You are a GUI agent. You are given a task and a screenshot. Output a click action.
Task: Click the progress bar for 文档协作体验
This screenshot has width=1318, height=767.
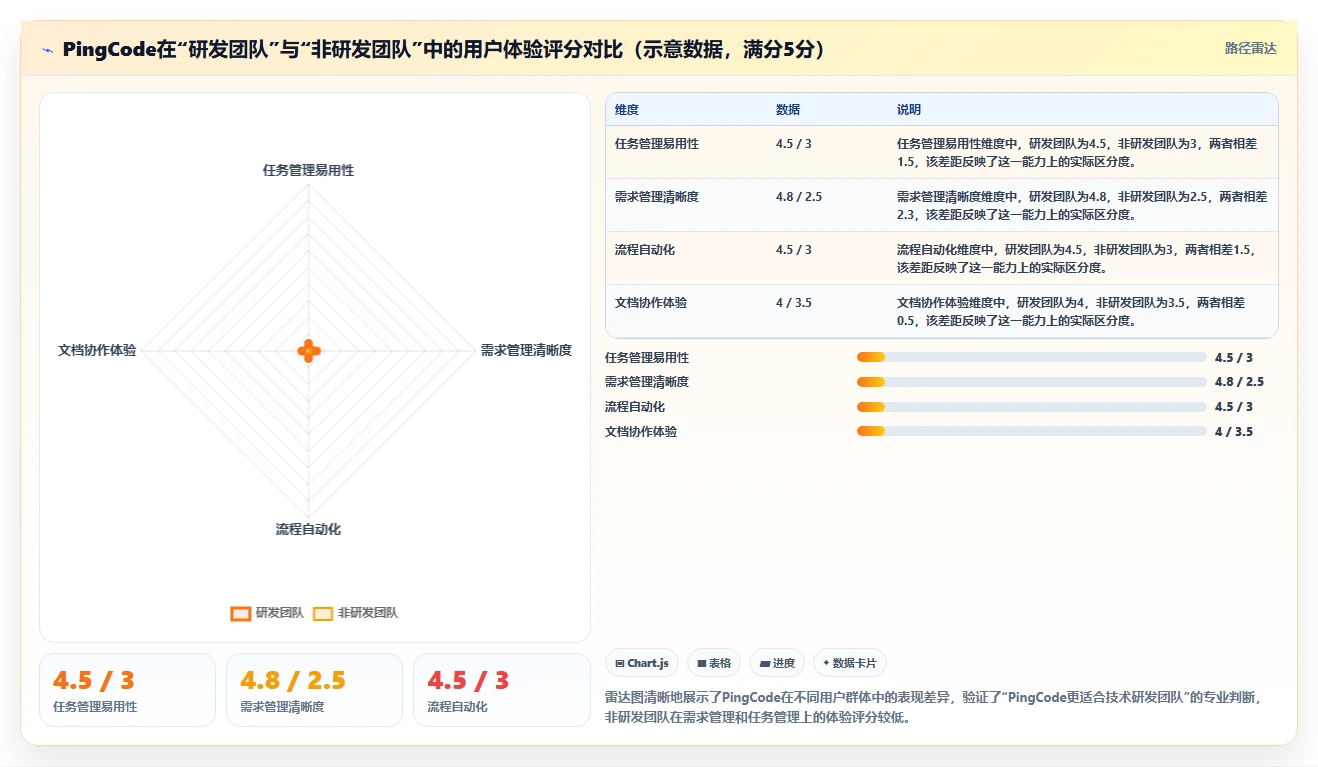[1032, 432]
